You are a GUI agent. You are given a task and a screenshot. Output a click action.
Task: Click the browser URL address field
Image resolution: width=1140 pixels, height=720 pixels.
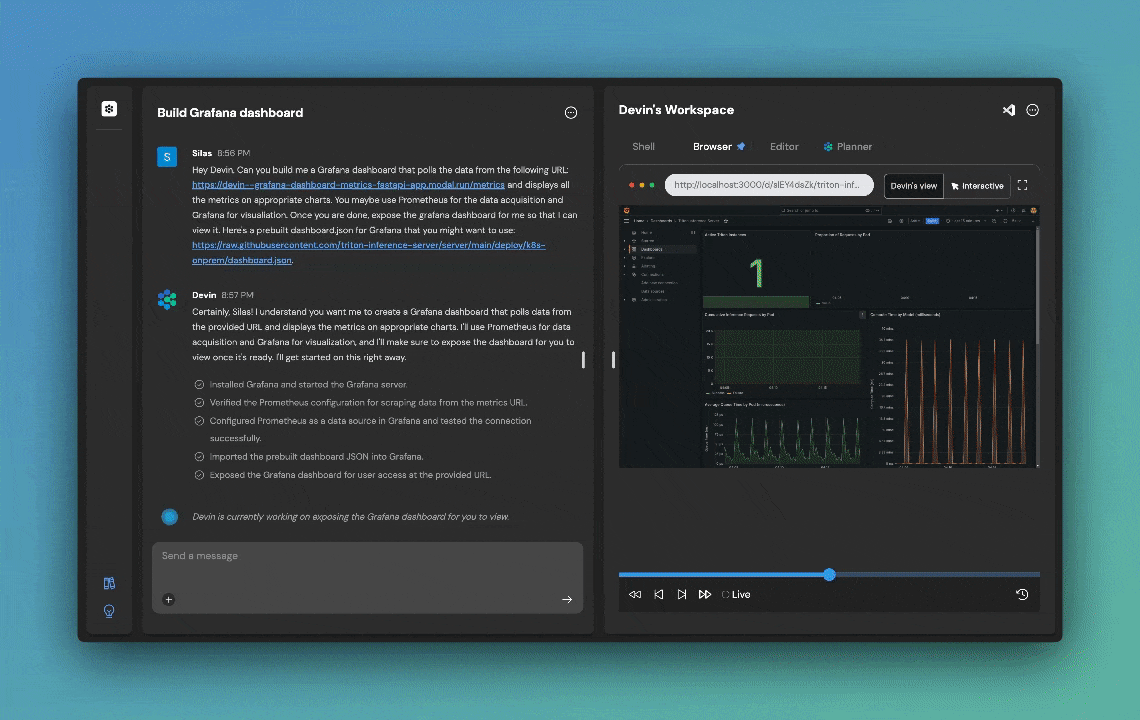(768, 185)
